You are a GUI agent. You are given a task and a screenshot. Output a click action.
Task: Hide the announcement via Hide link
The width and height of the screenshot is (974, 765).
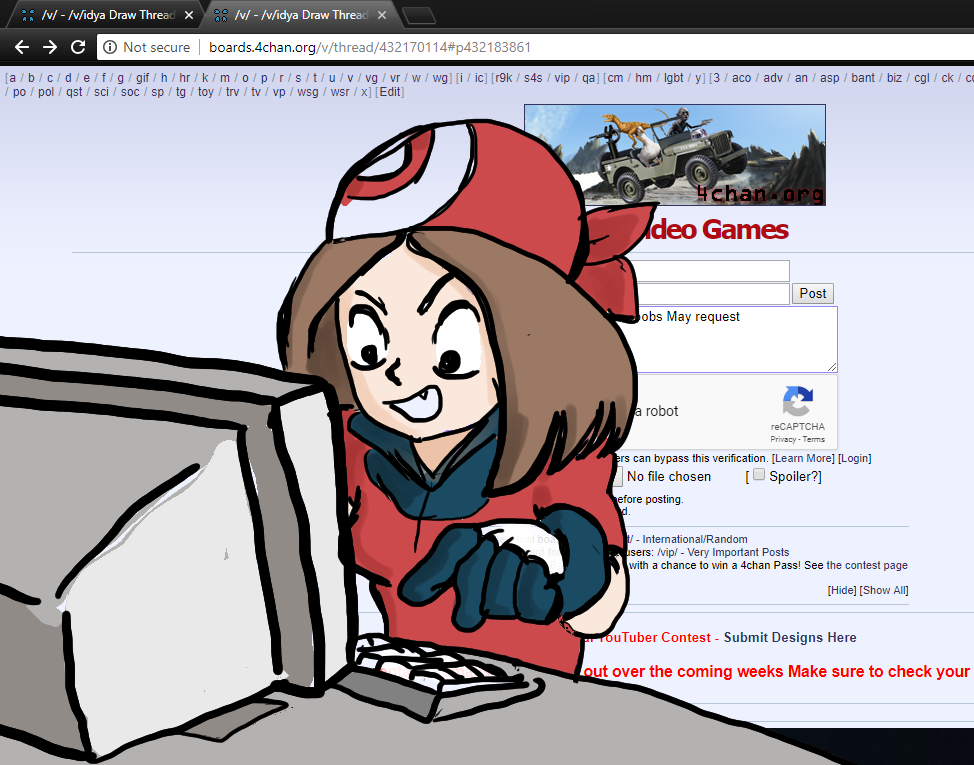click(841, 590)
